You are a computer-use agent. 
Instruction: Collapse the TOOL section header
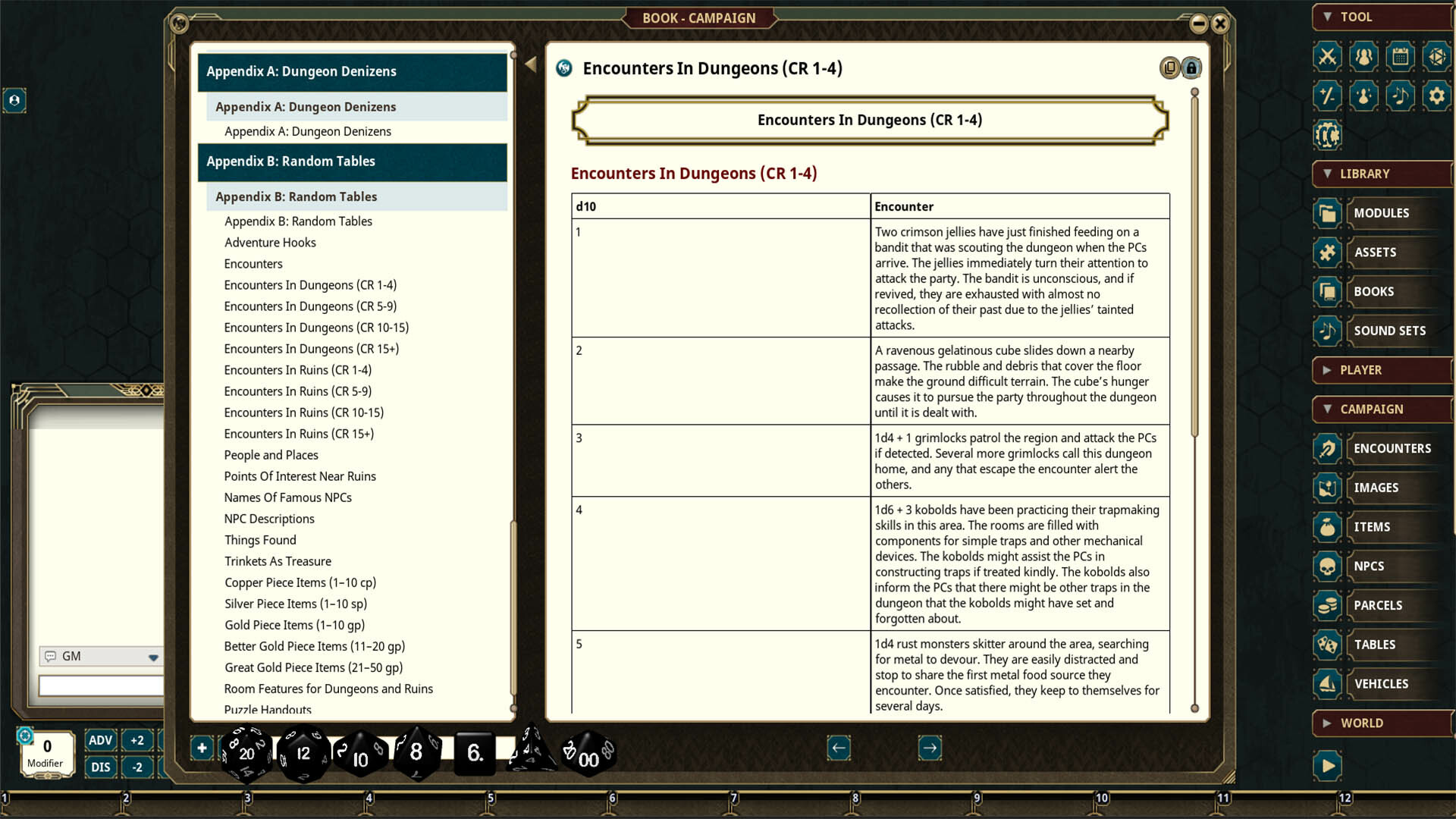1326,17
